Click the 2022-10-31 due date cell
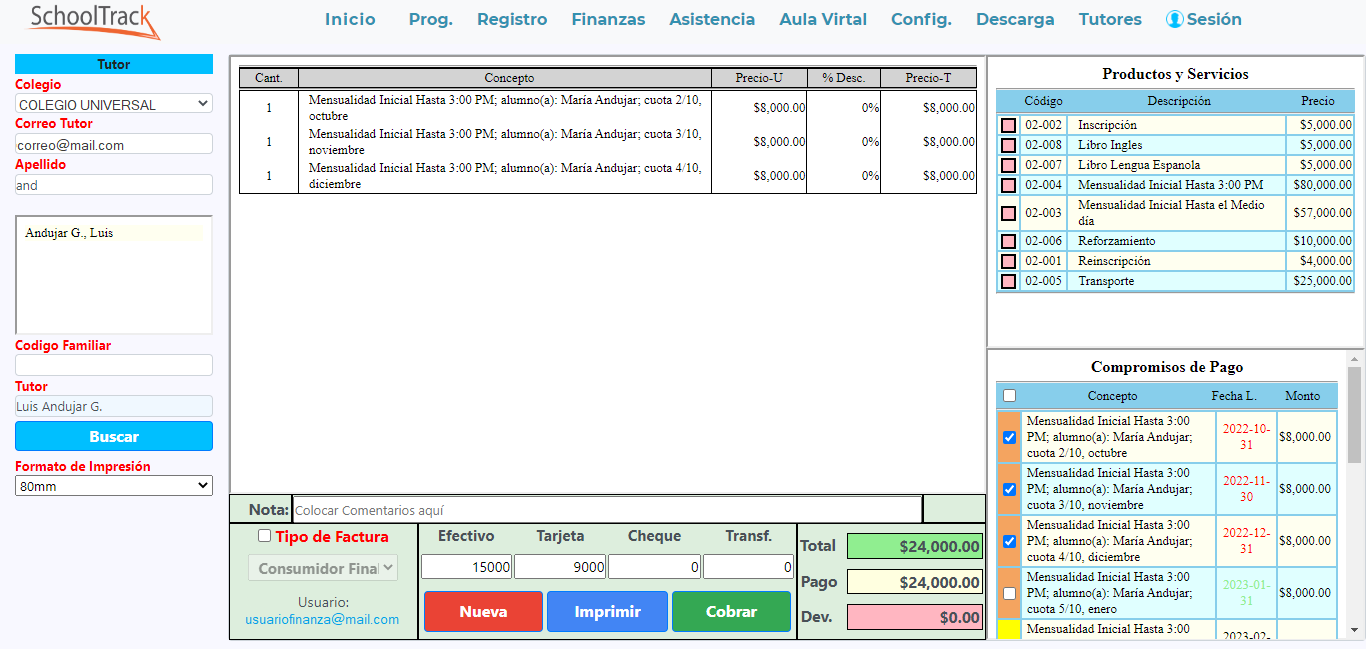 [x=1247, y=437]
